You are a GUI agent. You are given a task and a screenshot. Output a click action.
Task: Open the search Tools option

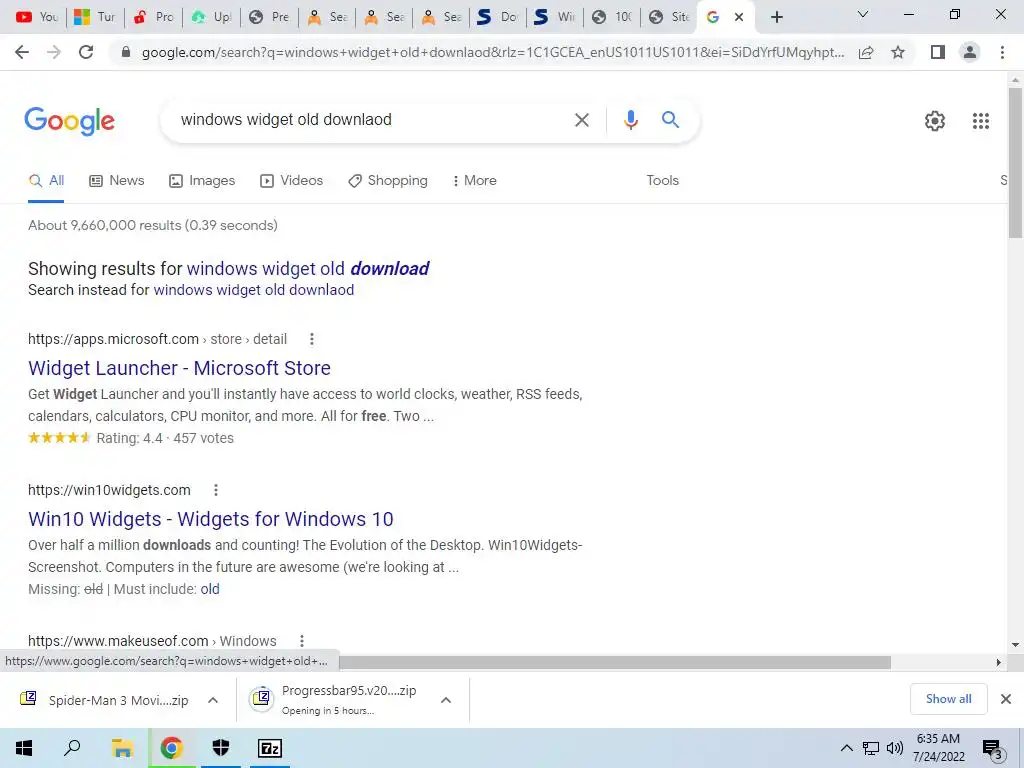(662, 180)
